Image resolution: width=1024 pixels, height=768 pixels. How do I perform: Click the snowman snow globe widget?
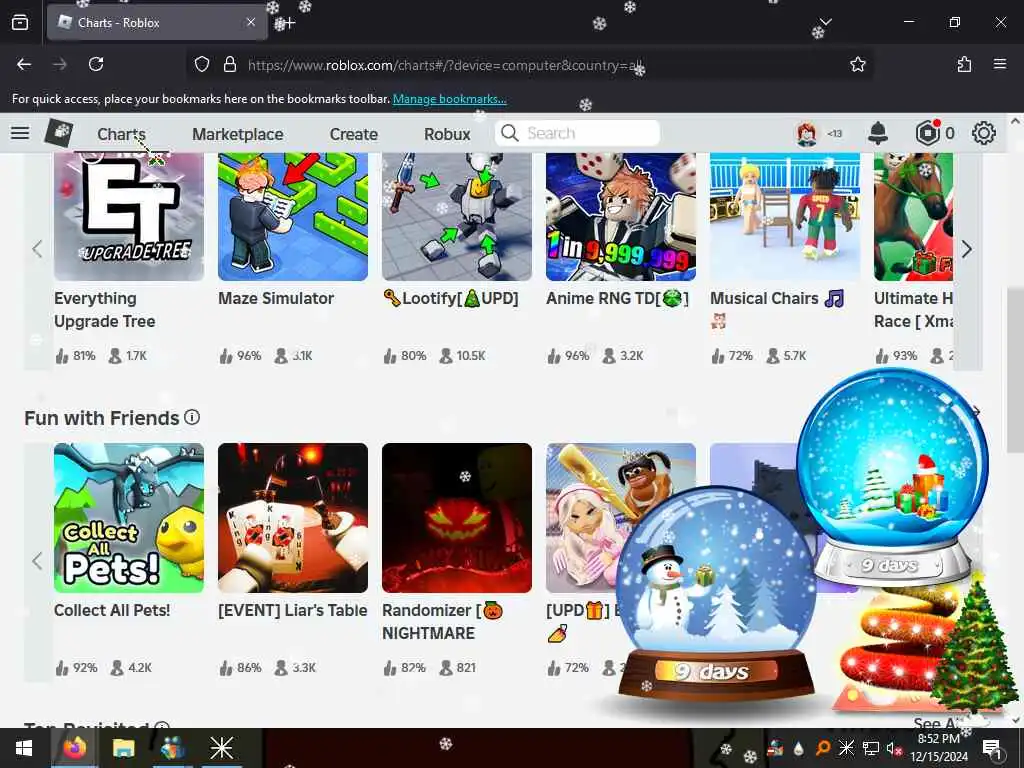(x=716, y=594)
